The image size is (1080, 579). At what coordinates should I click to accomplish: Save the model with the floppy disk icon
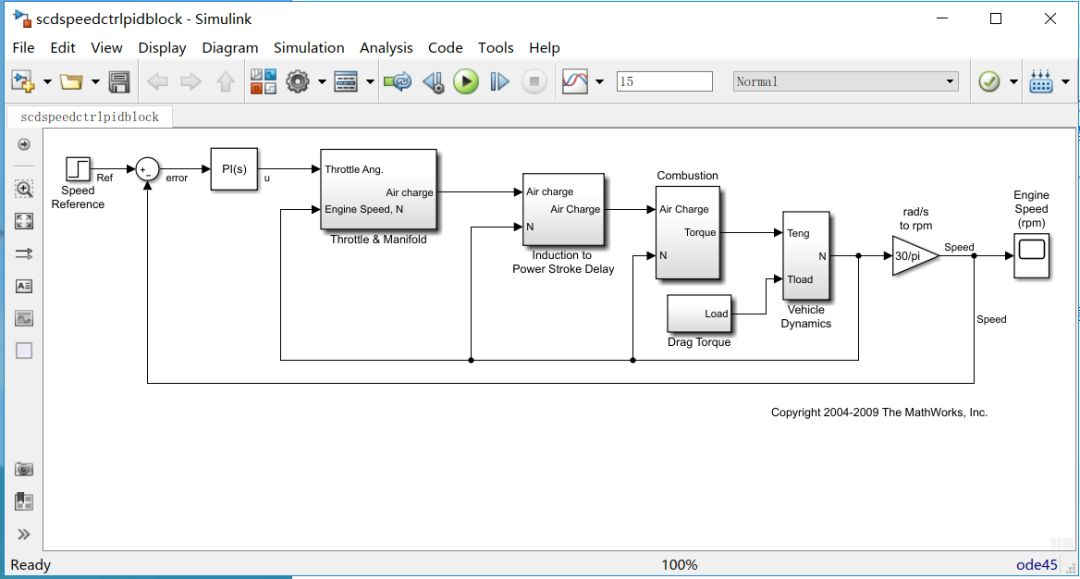pyautogui.click(x=119, y=82)
